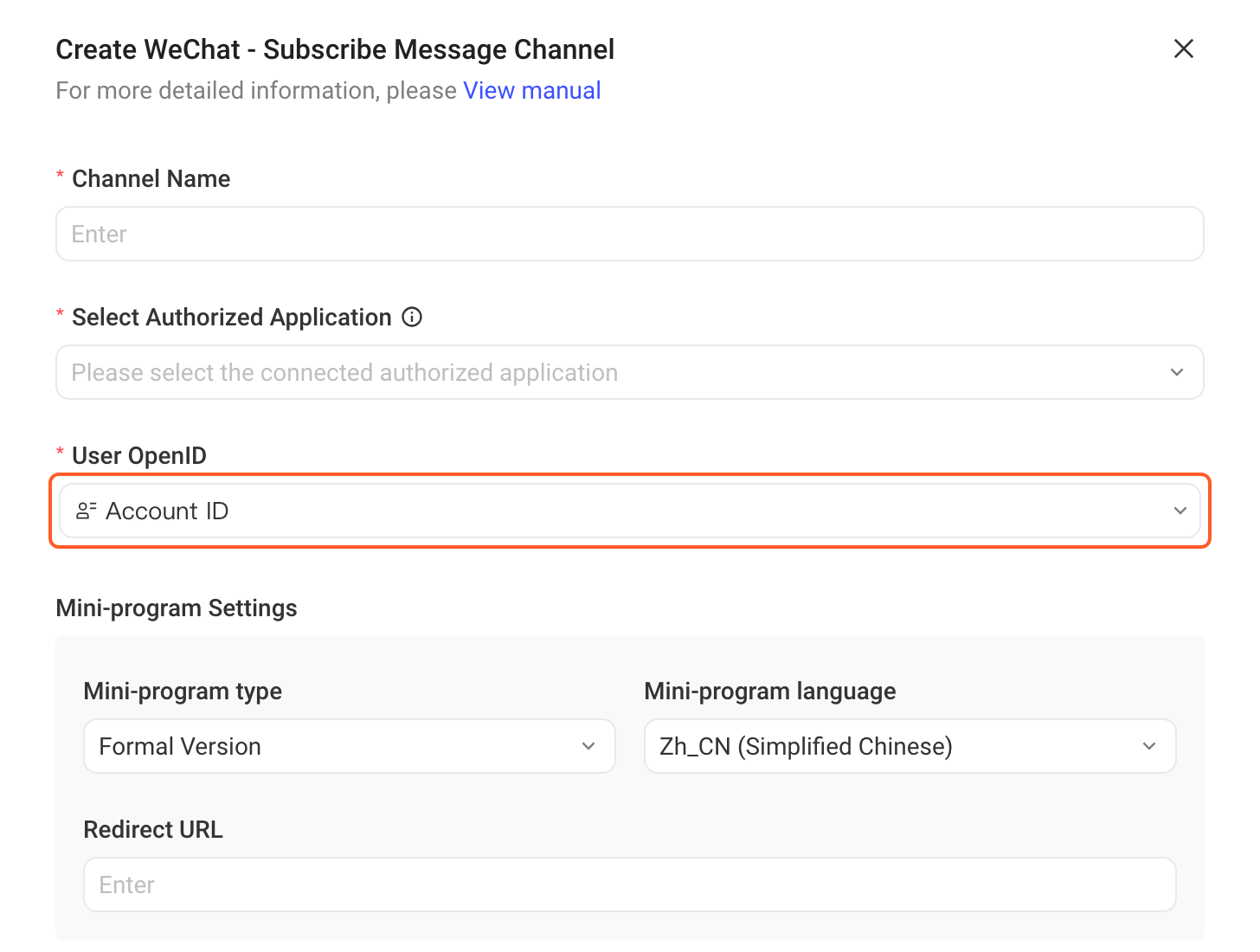The height and width of the screenshot is (952, 1260).
Task: Click the 'Select Authorized Application' label
Action: 232,318
